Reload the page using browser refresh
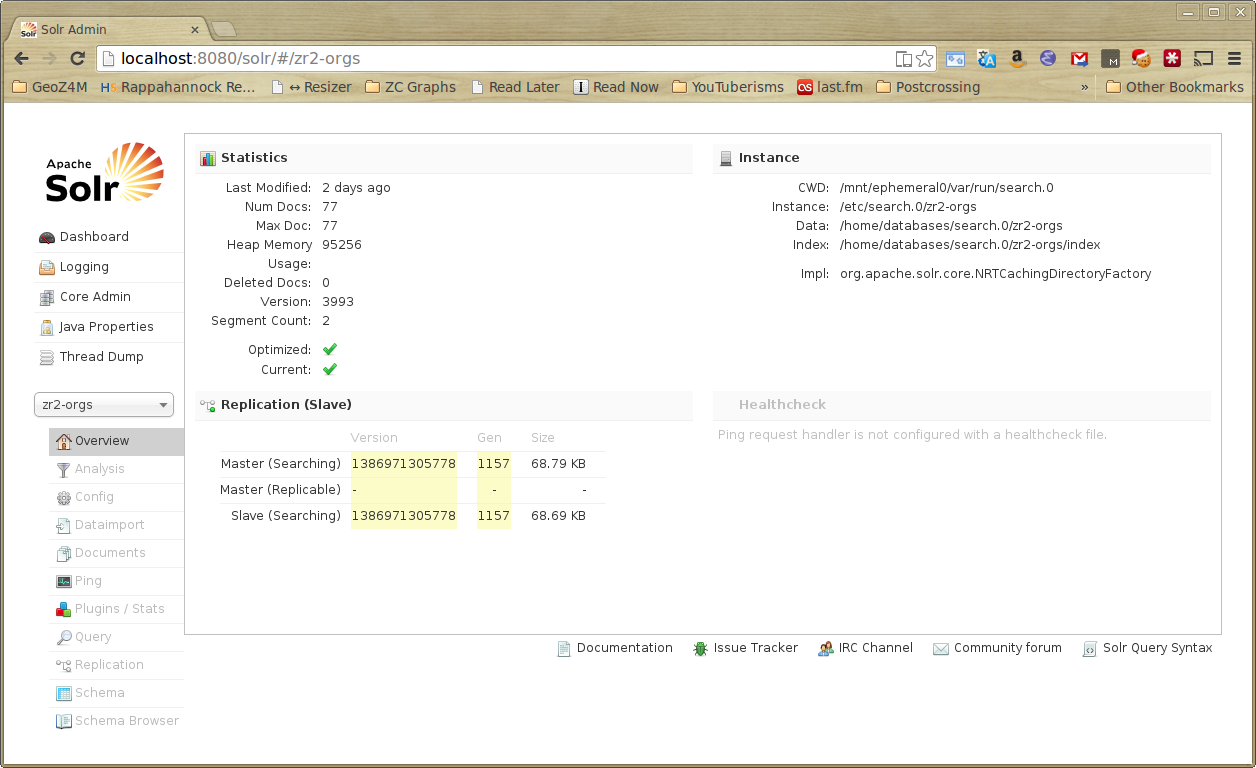Viewport: 1256px width, 768px height. [x=77, y=59]
